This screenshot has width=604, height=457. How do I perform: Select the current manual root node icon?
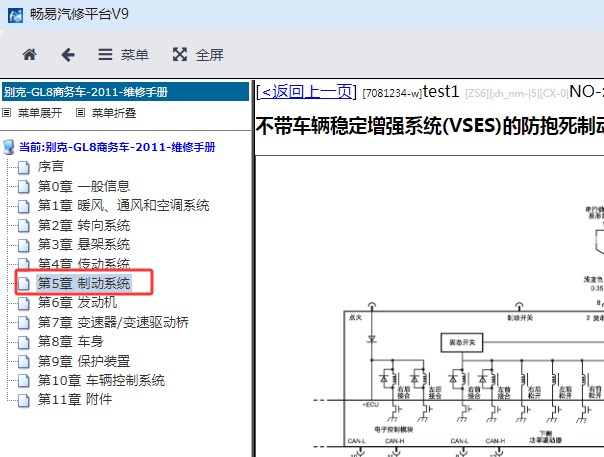(x=8, y=147)
